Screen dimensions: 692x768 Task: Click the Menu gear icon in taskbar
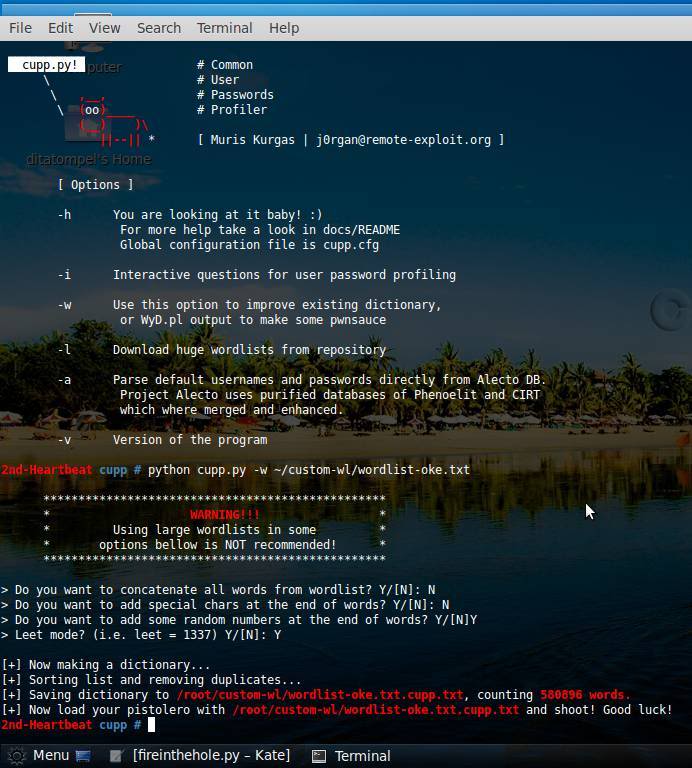16,756
